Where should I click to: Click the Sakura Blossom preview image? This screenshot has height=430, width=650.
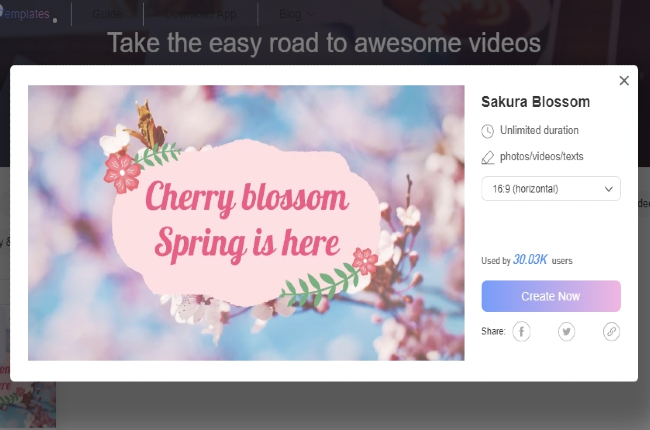[246, 222]
